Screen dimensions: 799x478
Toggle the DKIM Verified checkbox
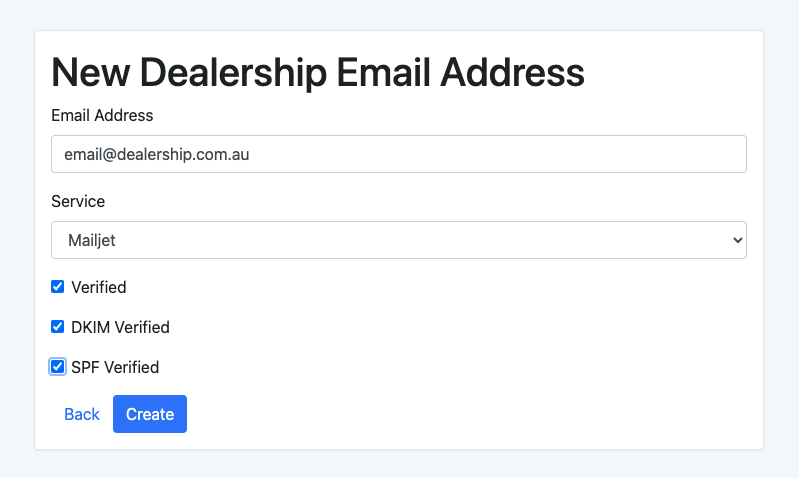point(58,327)
